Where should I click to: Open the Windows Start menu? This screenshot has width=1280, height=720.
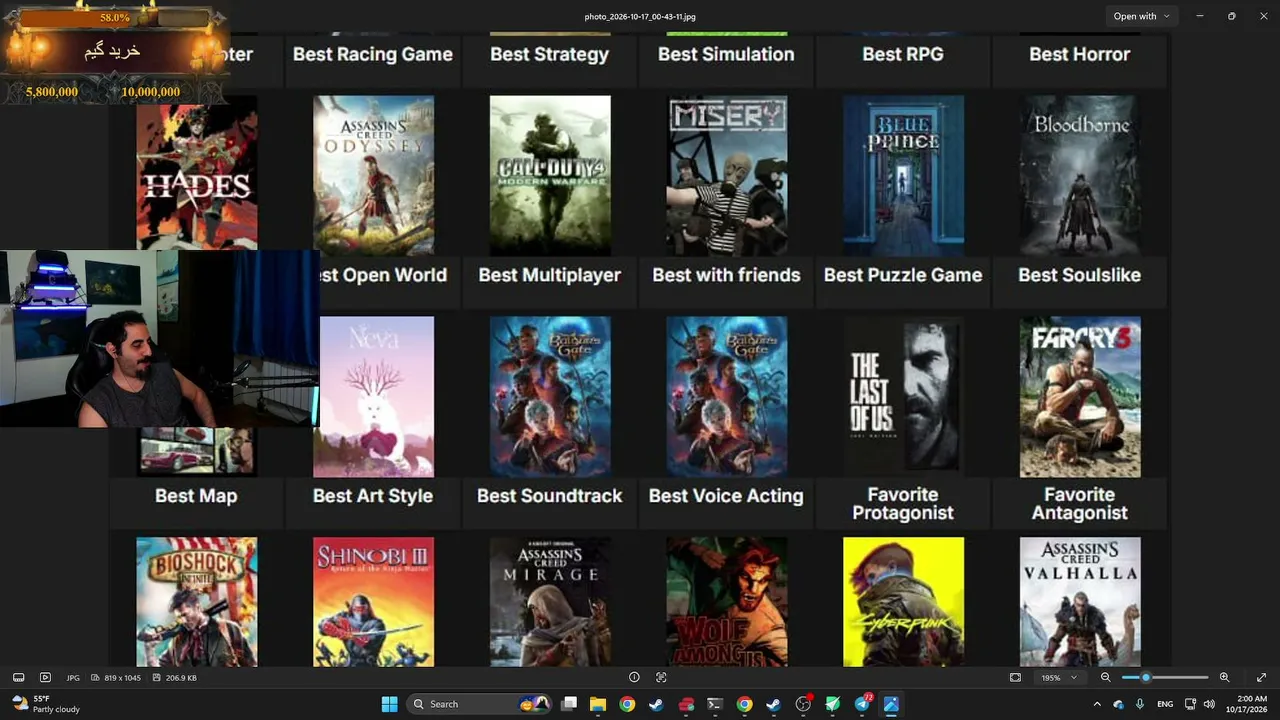(x=389, y=704)
